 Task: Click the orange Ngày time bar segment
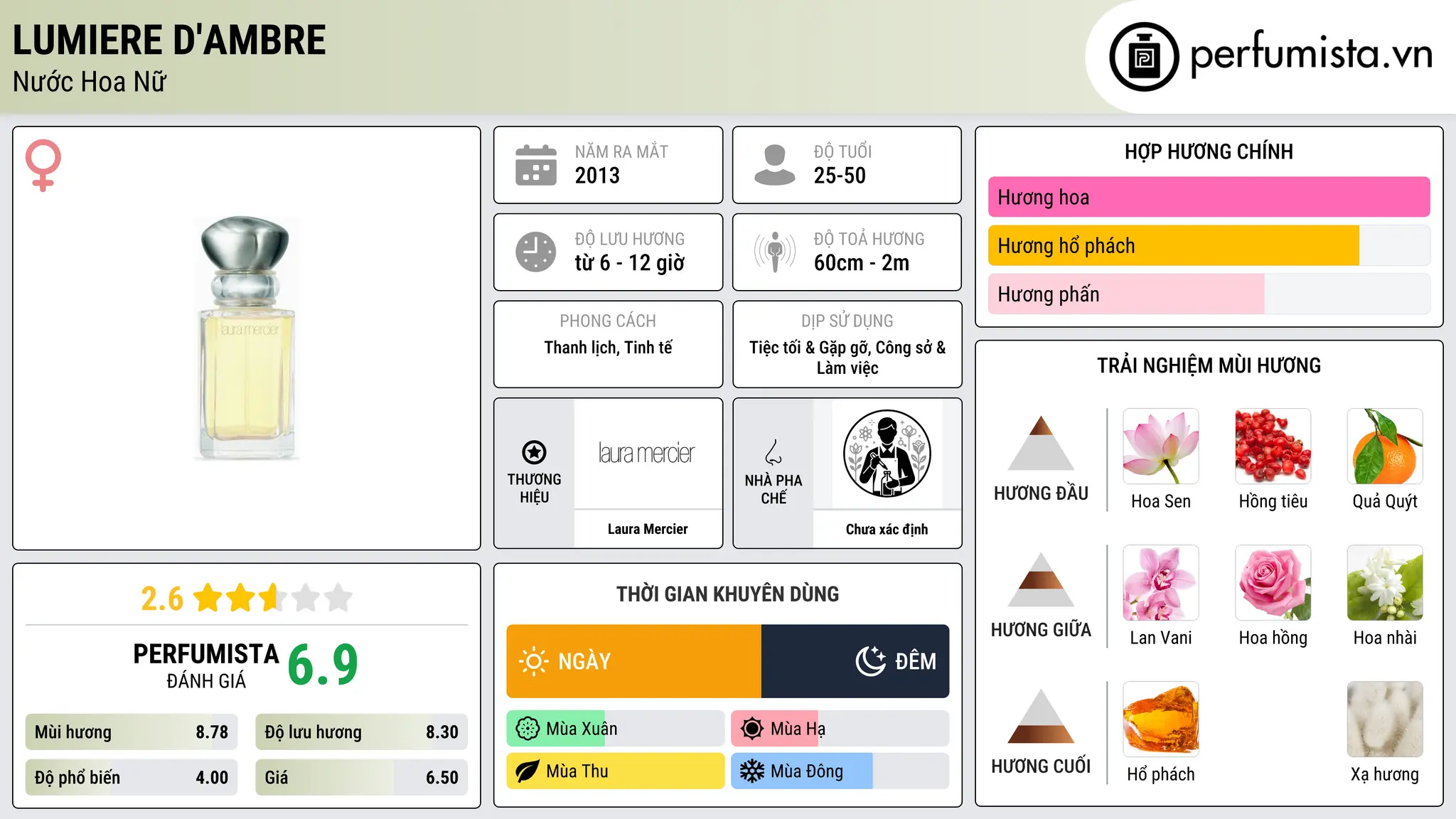click(x=634, y=661)
